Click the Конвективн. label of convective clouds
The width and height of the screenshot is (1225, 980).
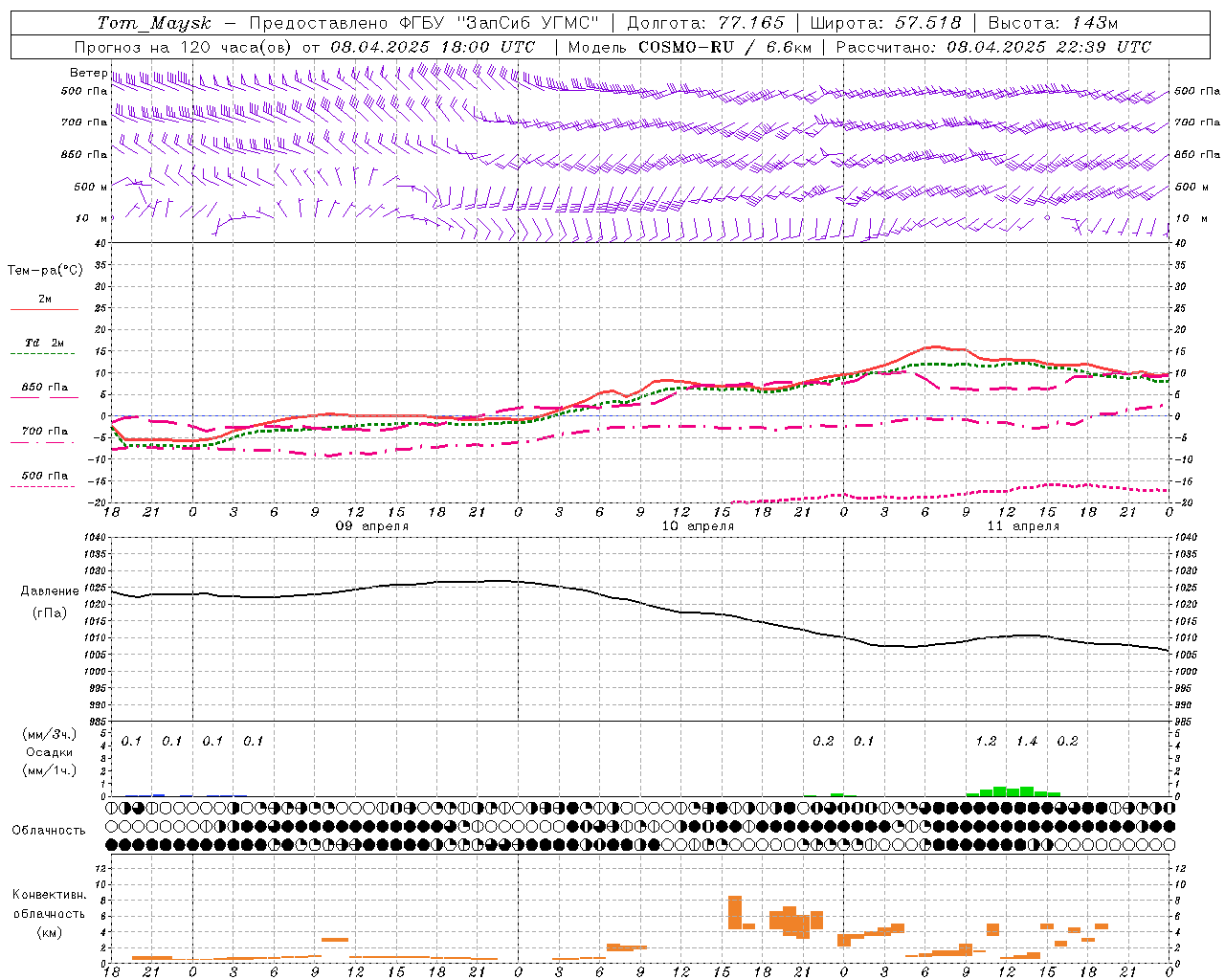pyautogui.click(x=50, y=895)
